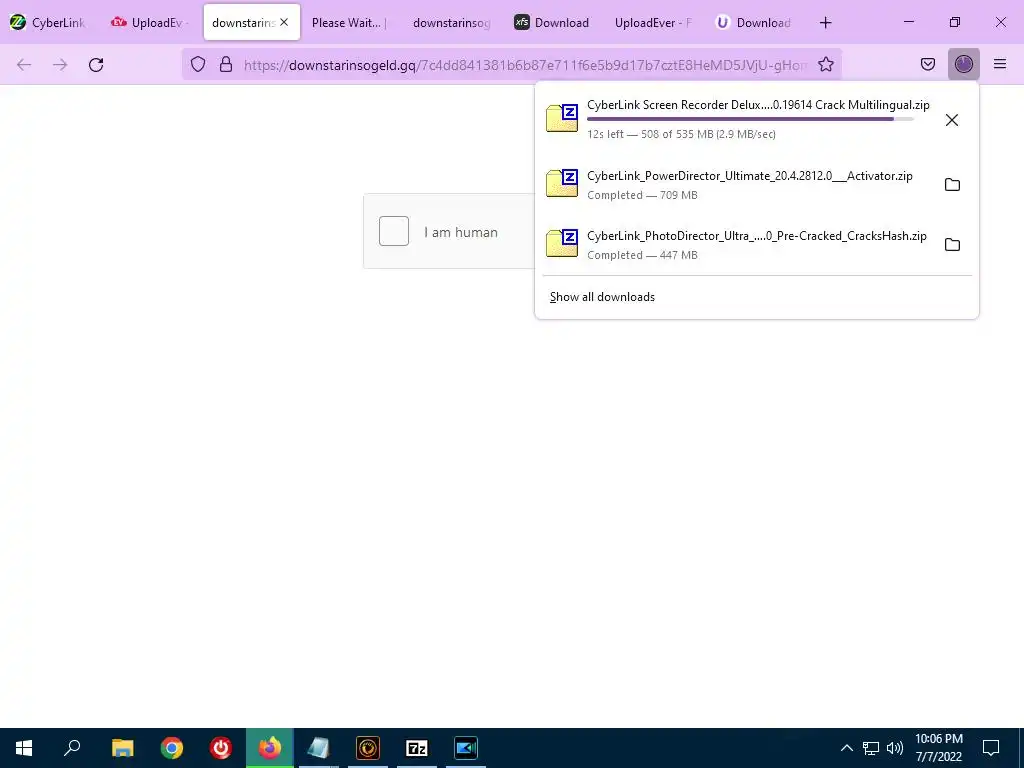The width and height of the screenshot is (1024, 768).
Task: Open the Action Center notifications
Action: coord(991,748)
